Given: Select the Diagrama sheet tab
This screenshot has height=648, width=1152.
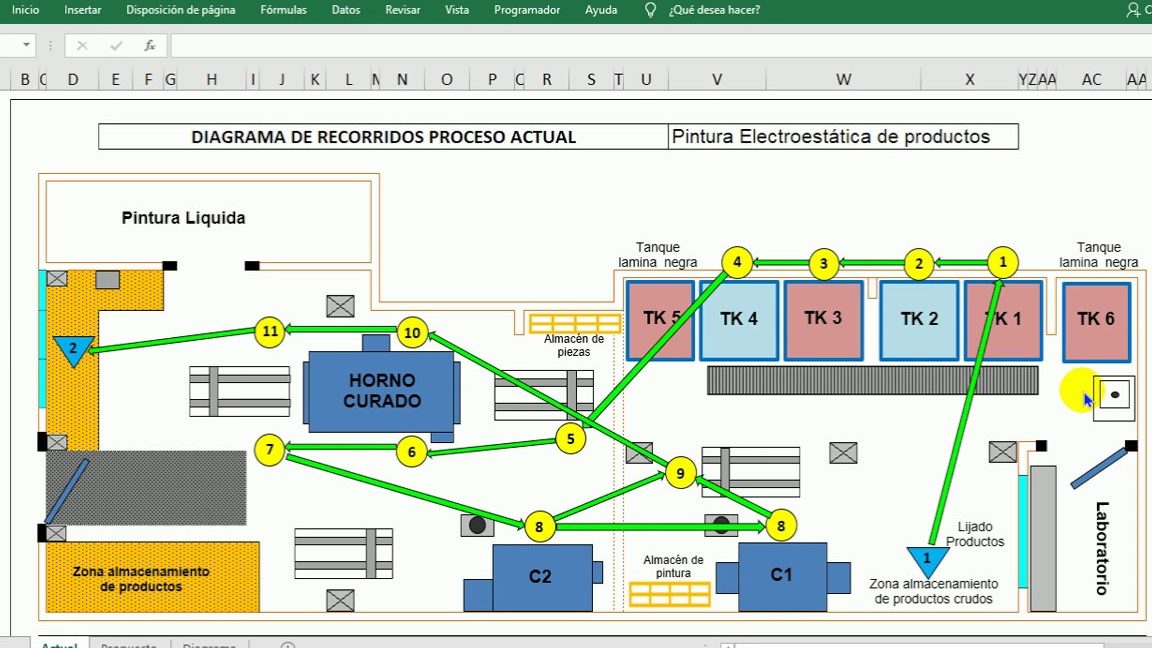Looking at the screenshot, I should (208, 646).
